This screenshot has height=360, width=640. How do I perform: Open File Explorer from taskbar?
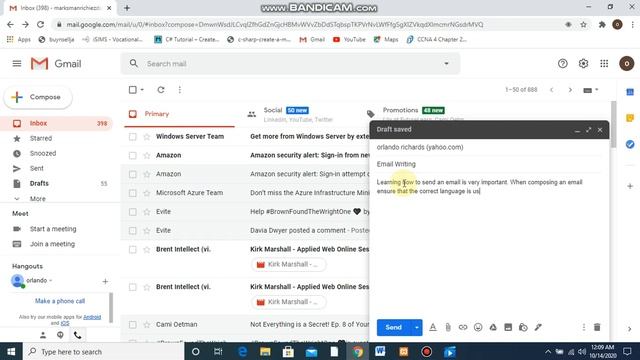click(x=265, y=351)
